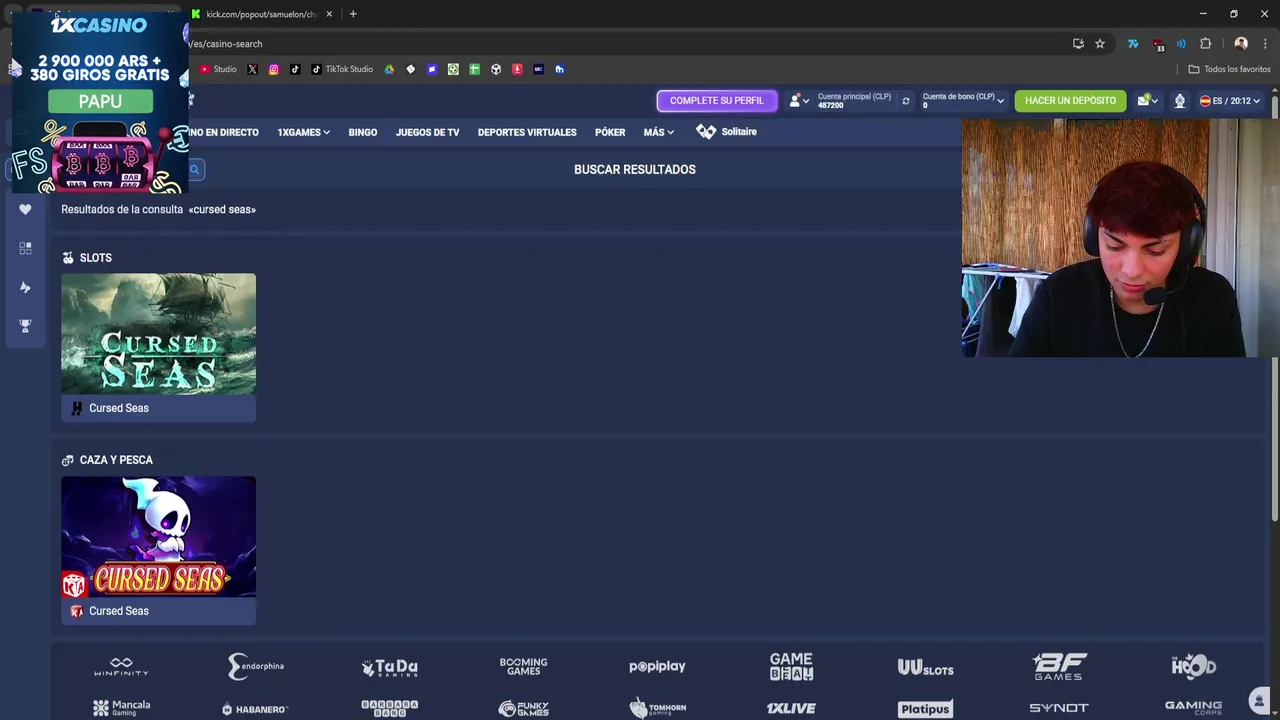1280x720 pixels.
Task: Click HACER UN DEPÓSITO button
Action: (1070, 101)
